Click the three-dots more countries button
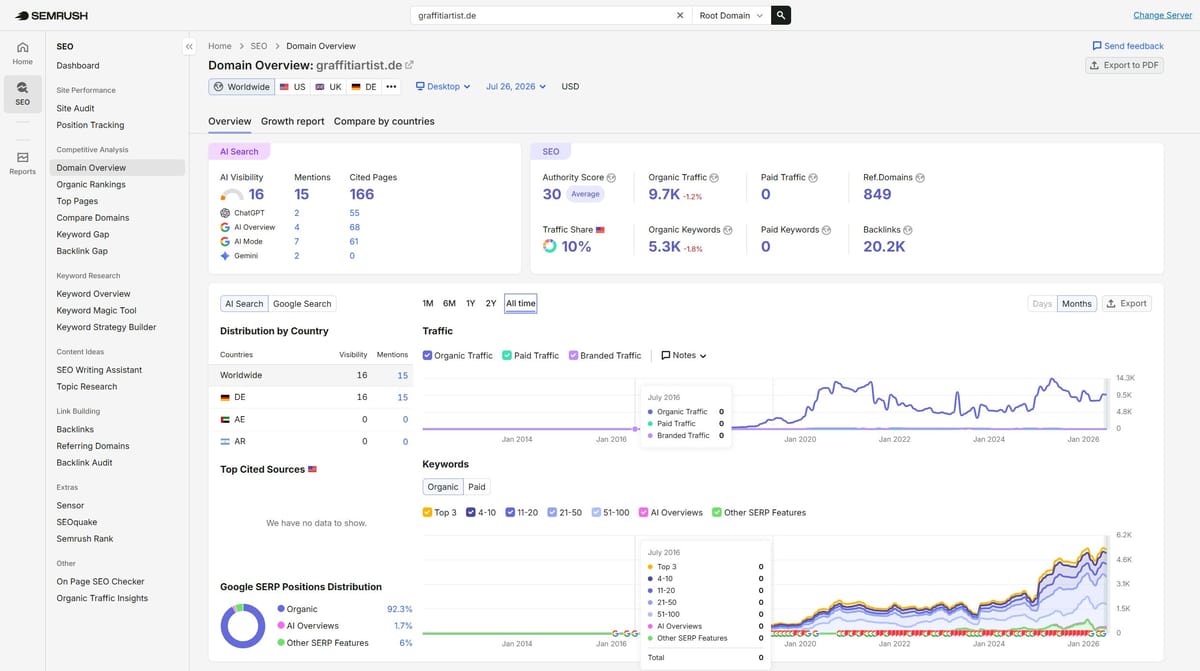 pos(391,87)
